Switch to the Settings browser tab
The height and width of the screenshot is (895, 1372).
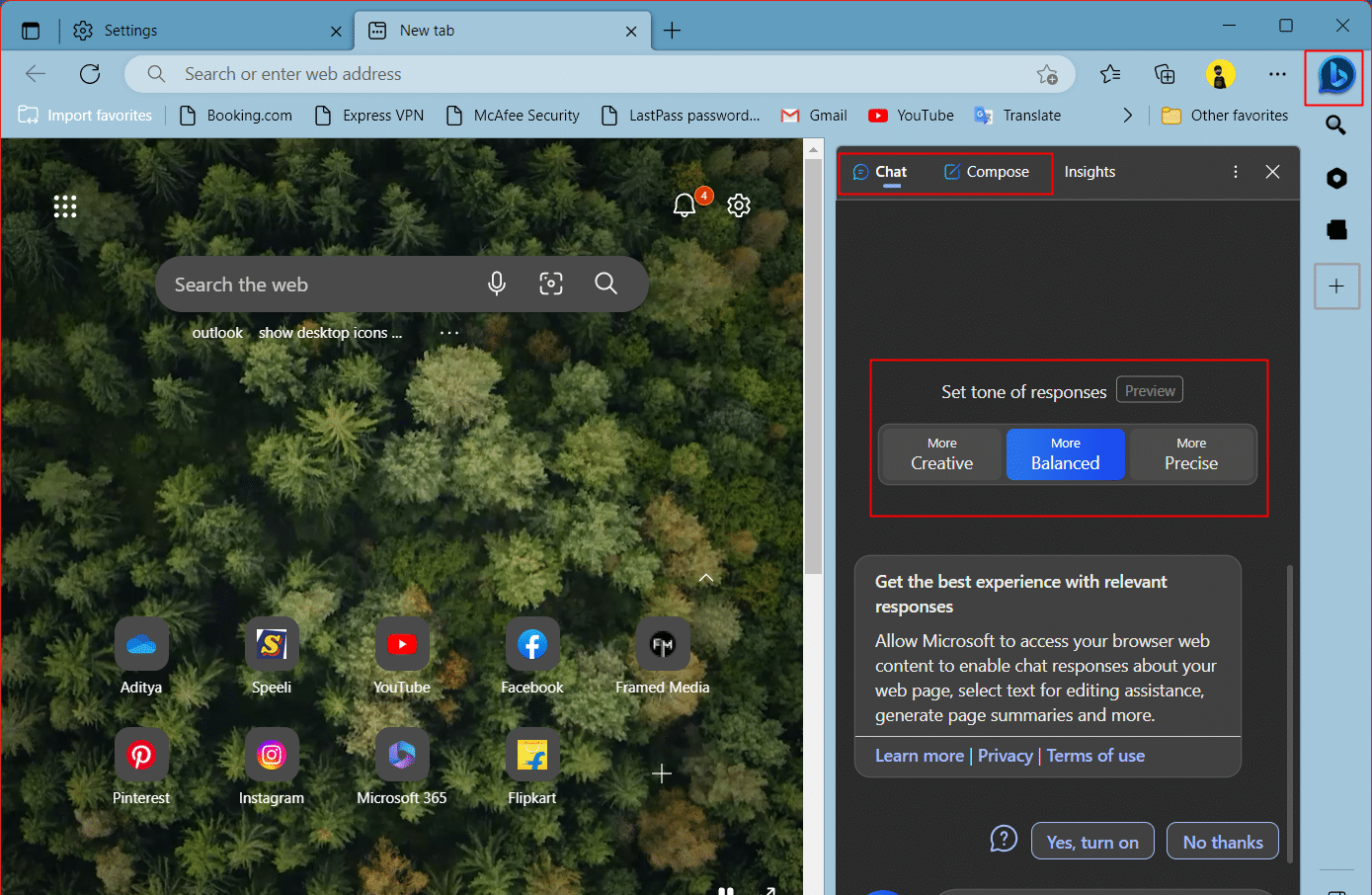pos(204,31)
